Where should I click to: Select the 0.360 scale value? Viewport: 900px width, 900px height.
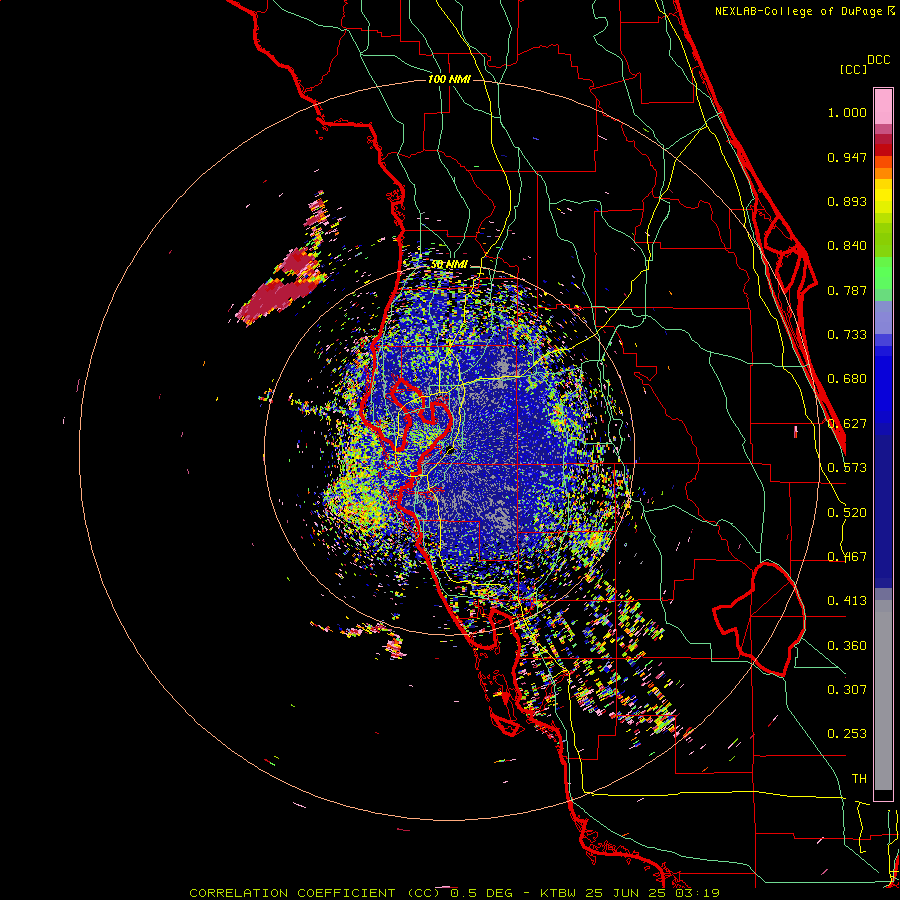point(847,646)
